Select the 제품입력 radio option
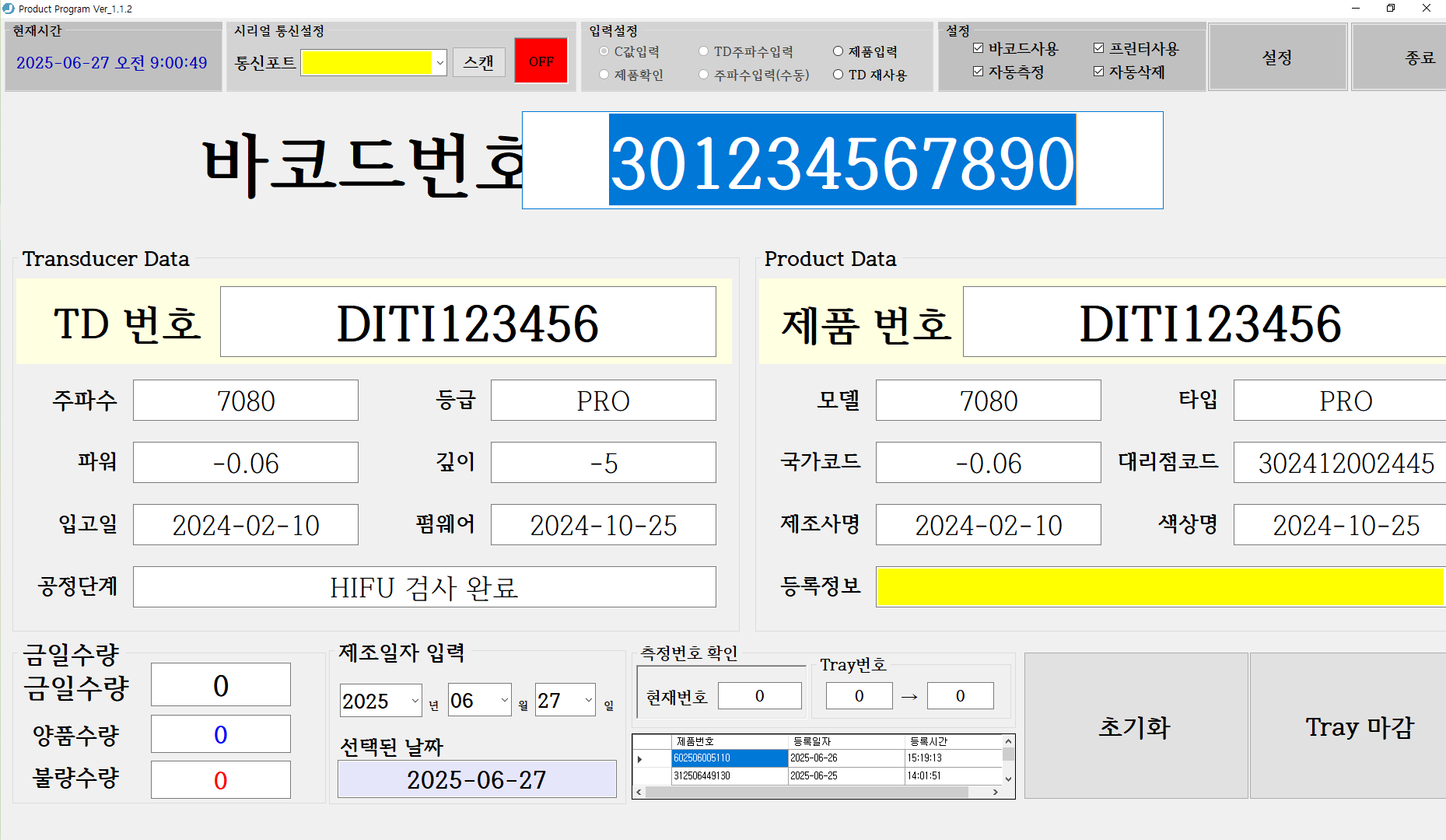The height and width of the screenshot is (840, 1446). pyautogui.click(x=838, y=51)
